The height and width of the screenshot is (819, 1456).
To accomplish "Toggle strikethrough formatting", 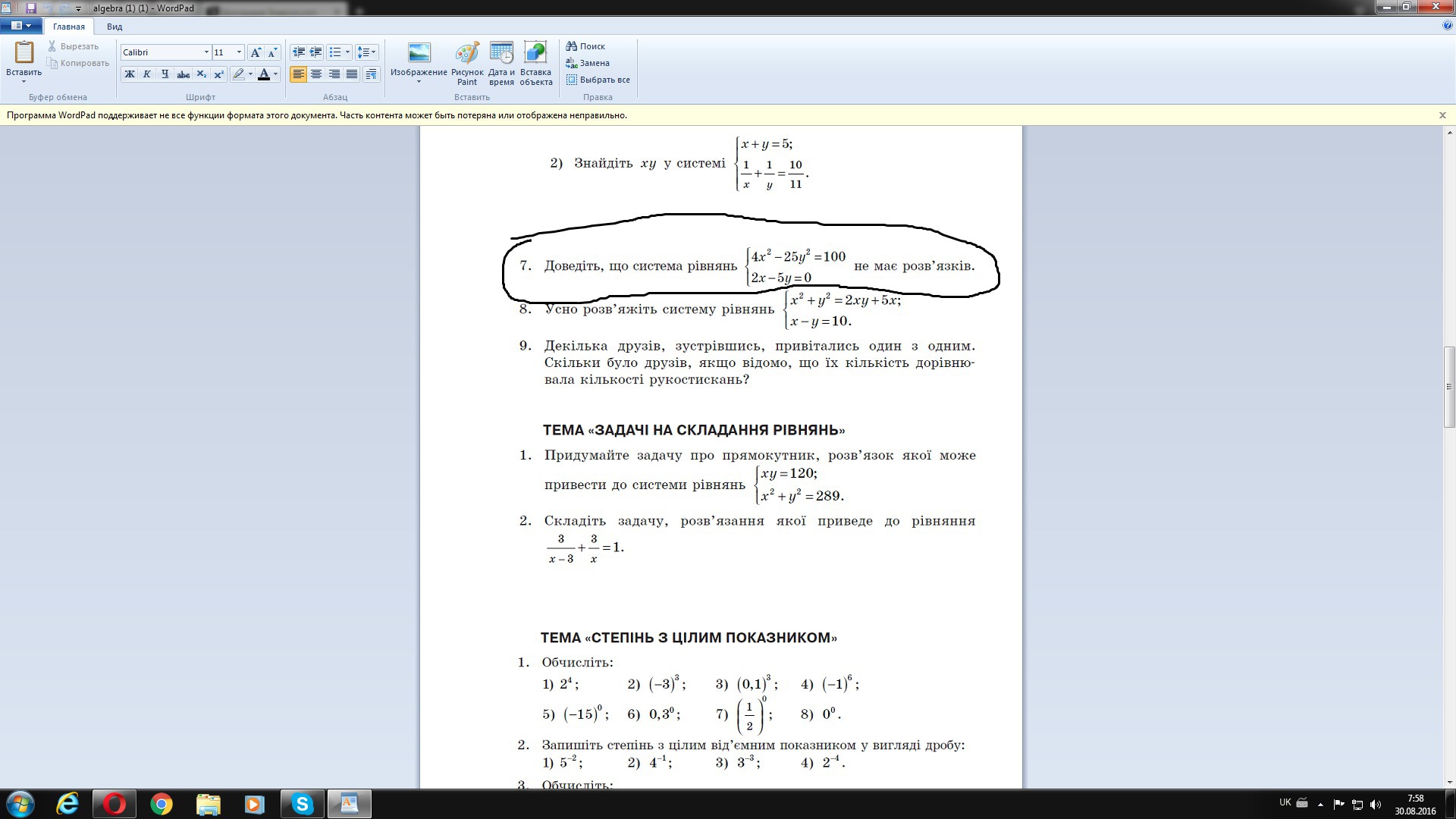I will [183, 74].
